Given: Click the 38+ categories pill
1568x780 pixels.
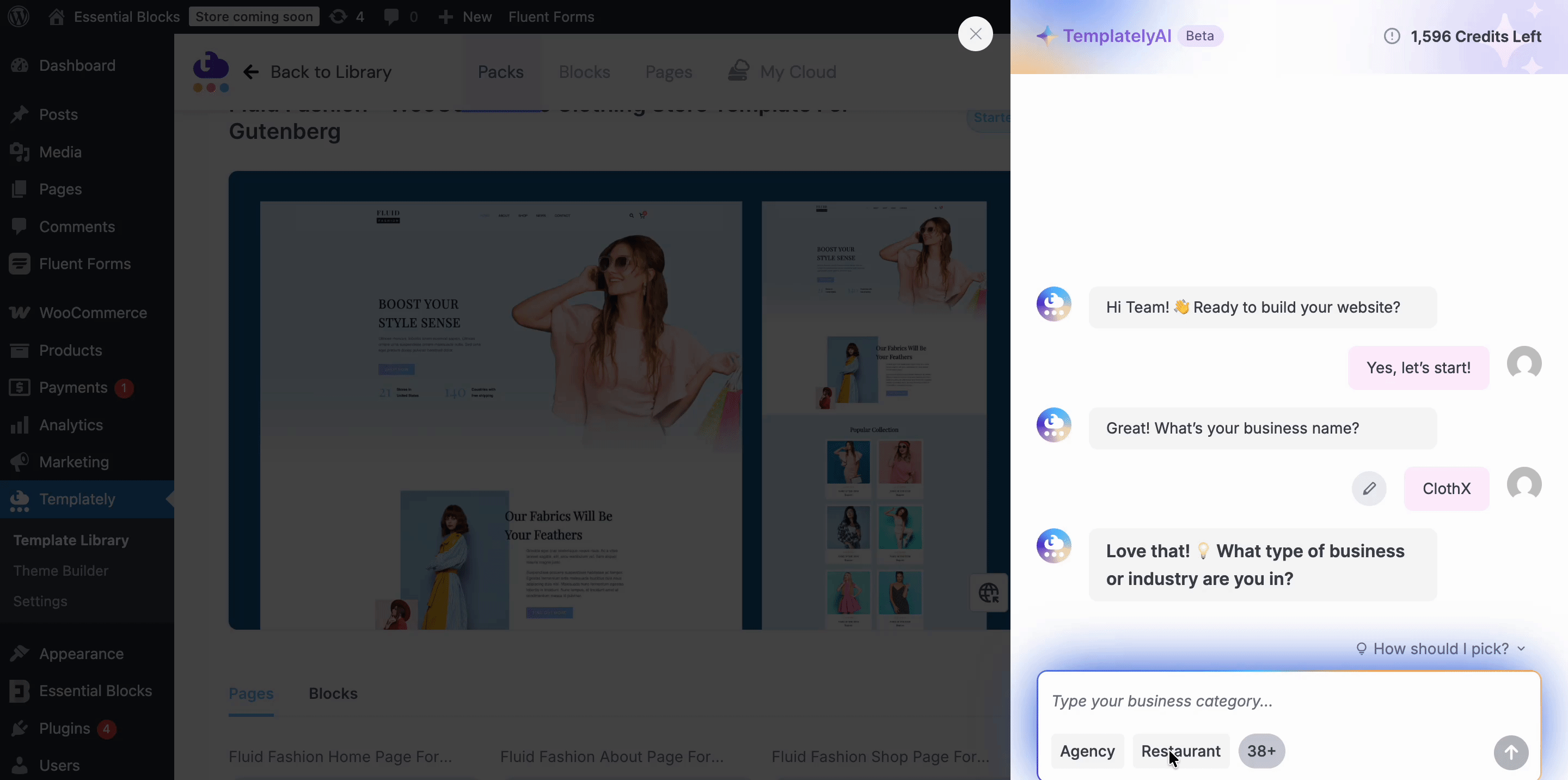Looking at the screenshot, I should (x=1261, y=751).
